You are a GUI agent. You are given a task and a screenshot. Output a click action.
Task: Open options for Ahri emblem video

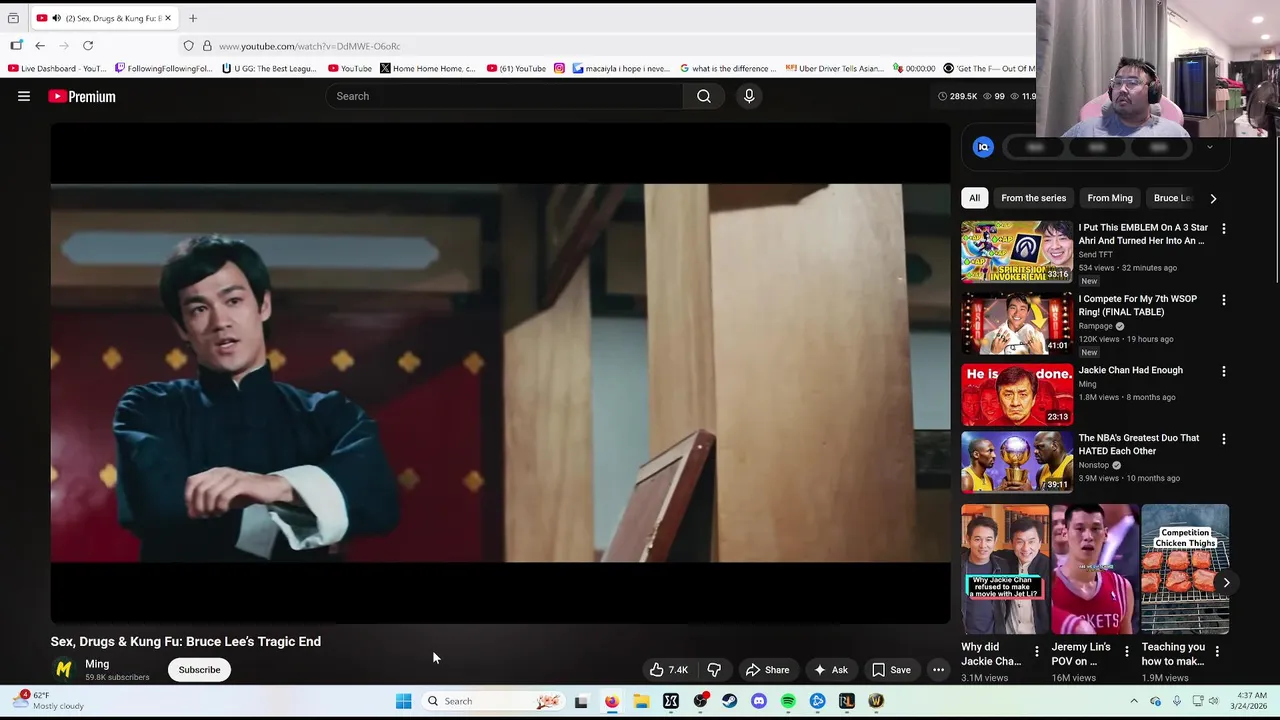[1223, 229]
